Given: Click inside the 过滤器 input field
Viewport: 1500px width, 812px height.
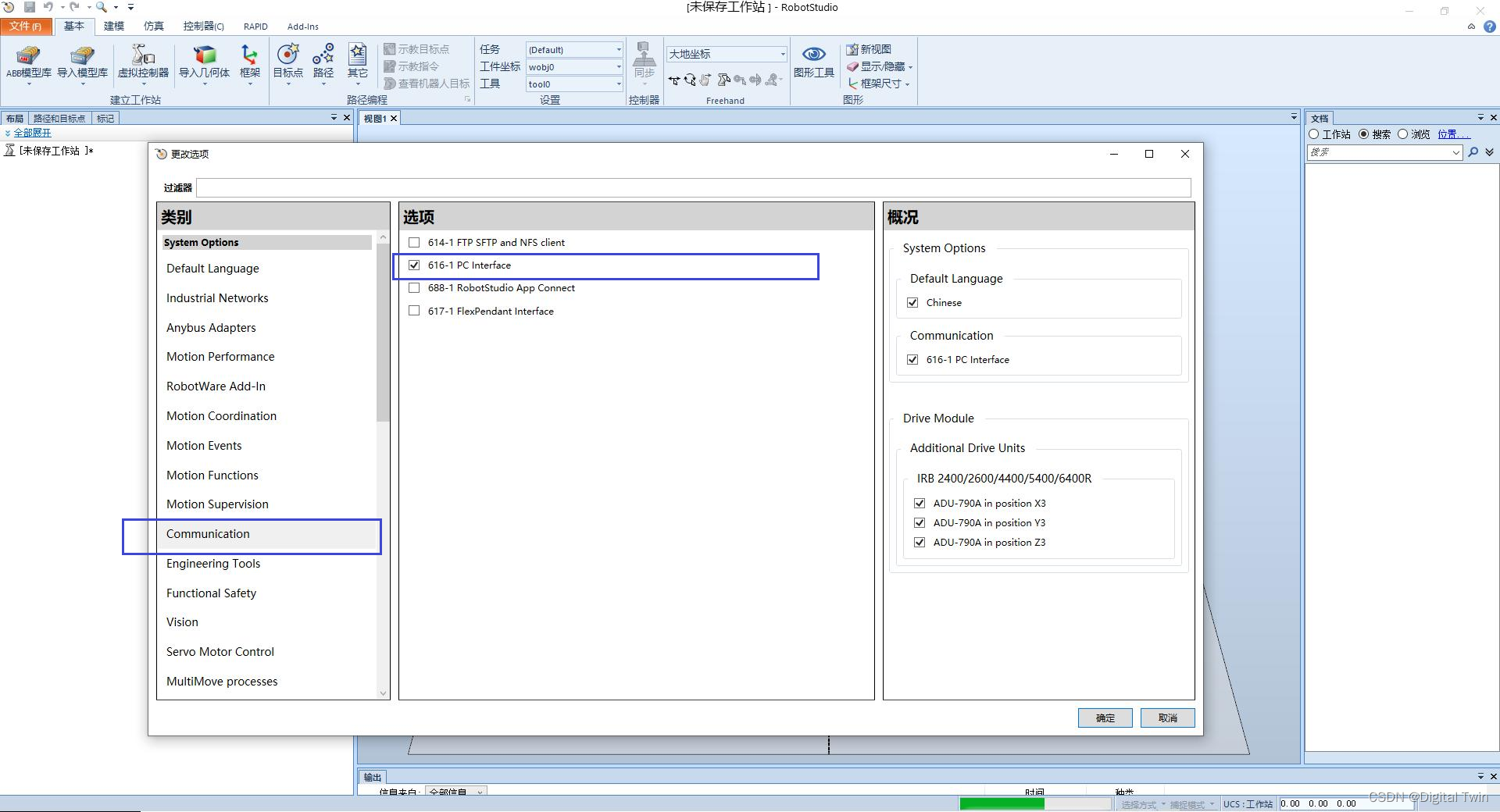Looking at the screenshot, I should [x=694, y=187].
